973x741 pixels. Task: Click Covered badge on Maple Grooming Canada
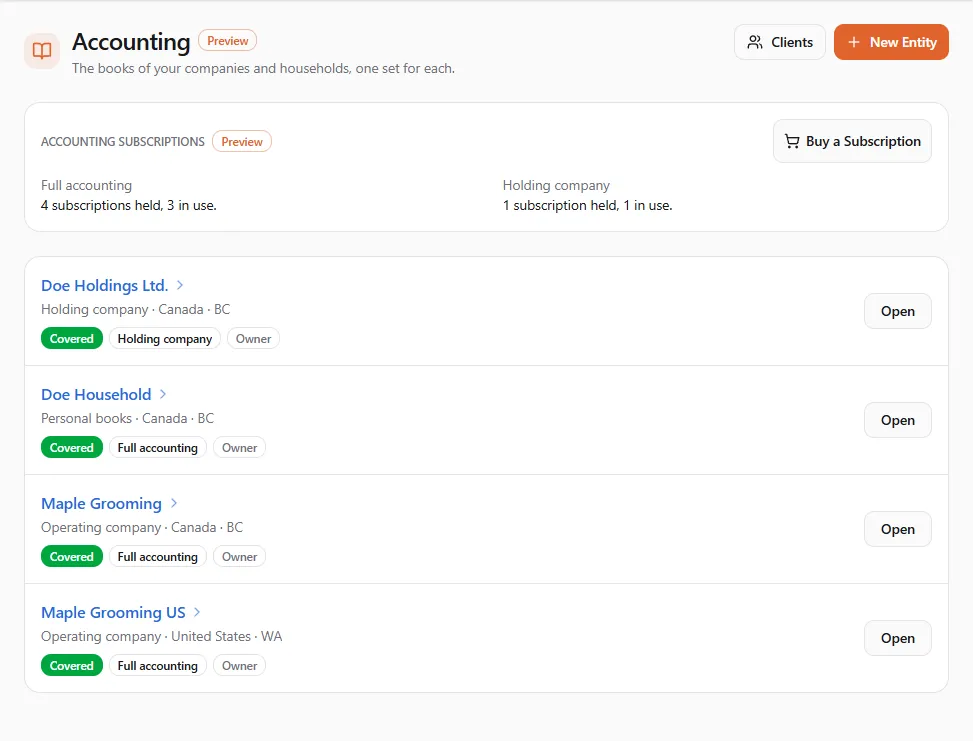72,557
